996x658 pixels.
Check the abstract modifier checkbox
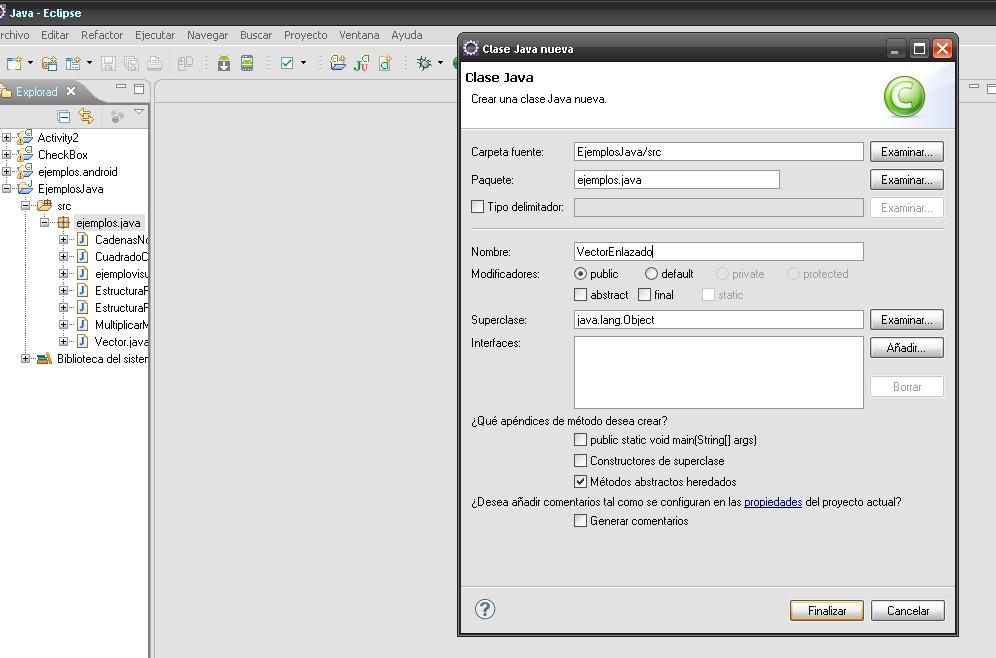pos(580,295)
